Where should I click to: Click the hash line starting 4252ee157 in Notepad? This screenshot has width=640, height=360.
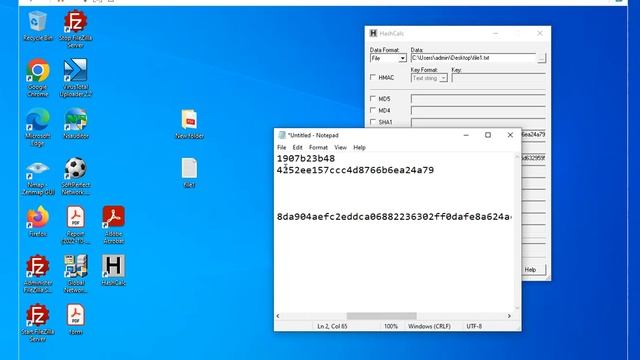355,170
